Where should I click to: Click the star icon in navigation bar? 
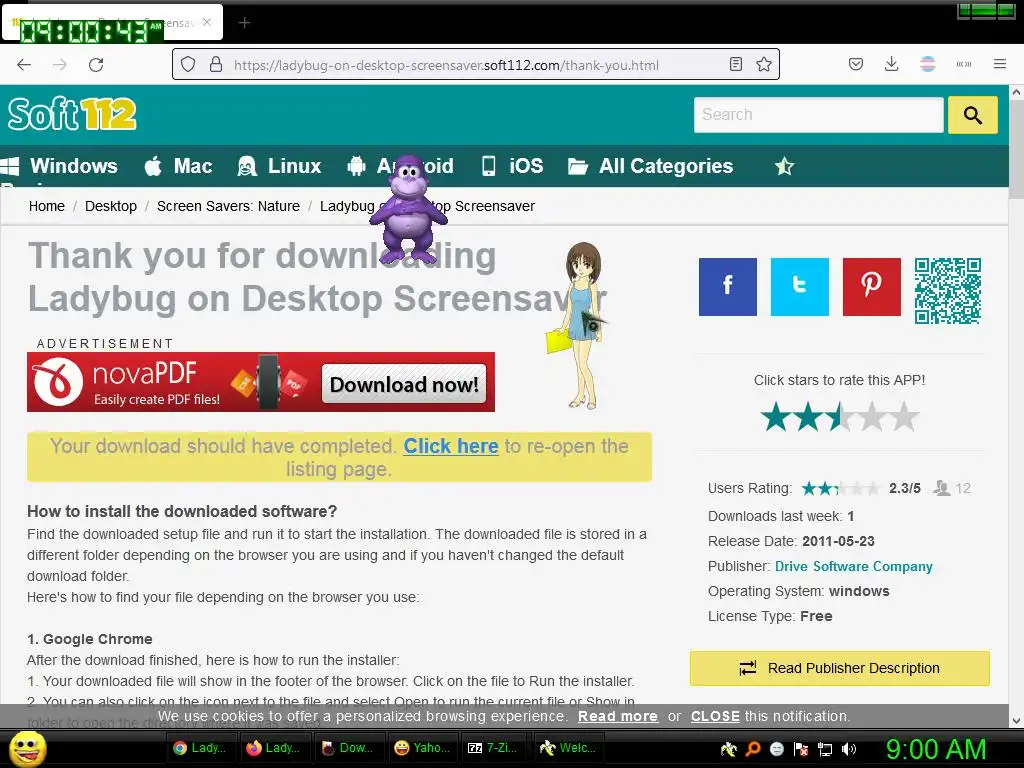tap(784, 167)
